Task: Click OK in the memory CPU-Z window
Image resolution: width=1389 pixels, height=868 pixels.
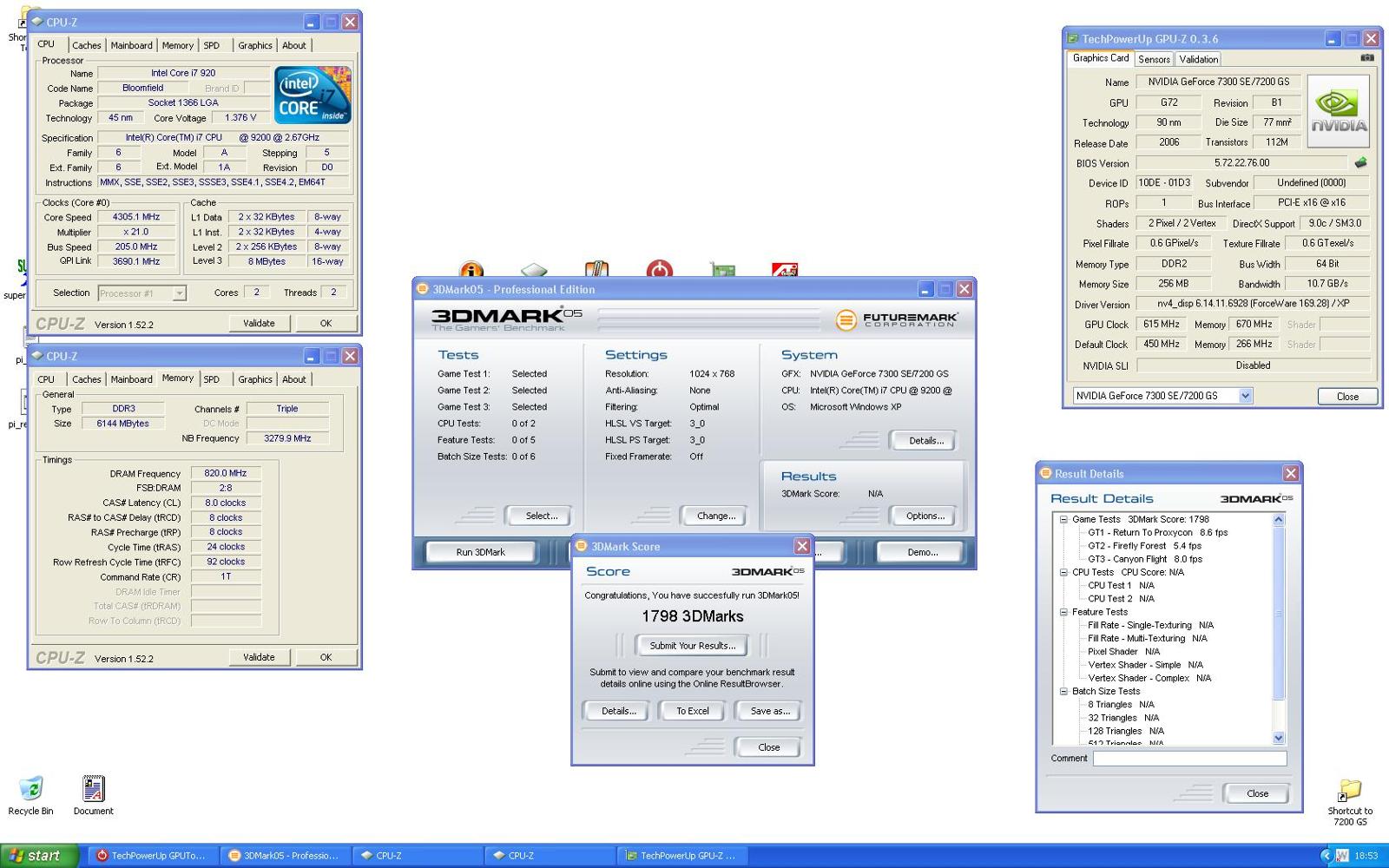Action: pos(326,657)
